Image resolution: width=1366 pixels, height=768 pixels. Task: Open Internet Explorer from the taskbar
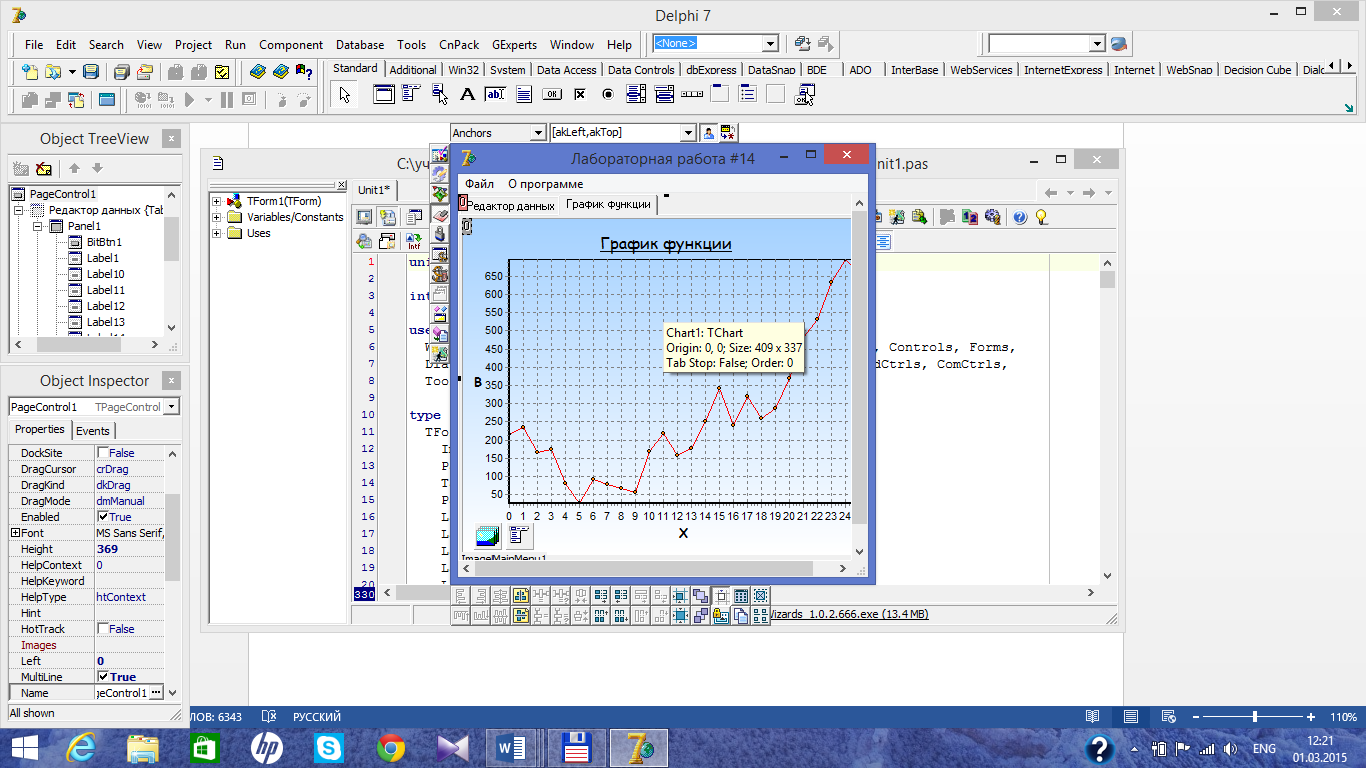[x=81, y=748]
